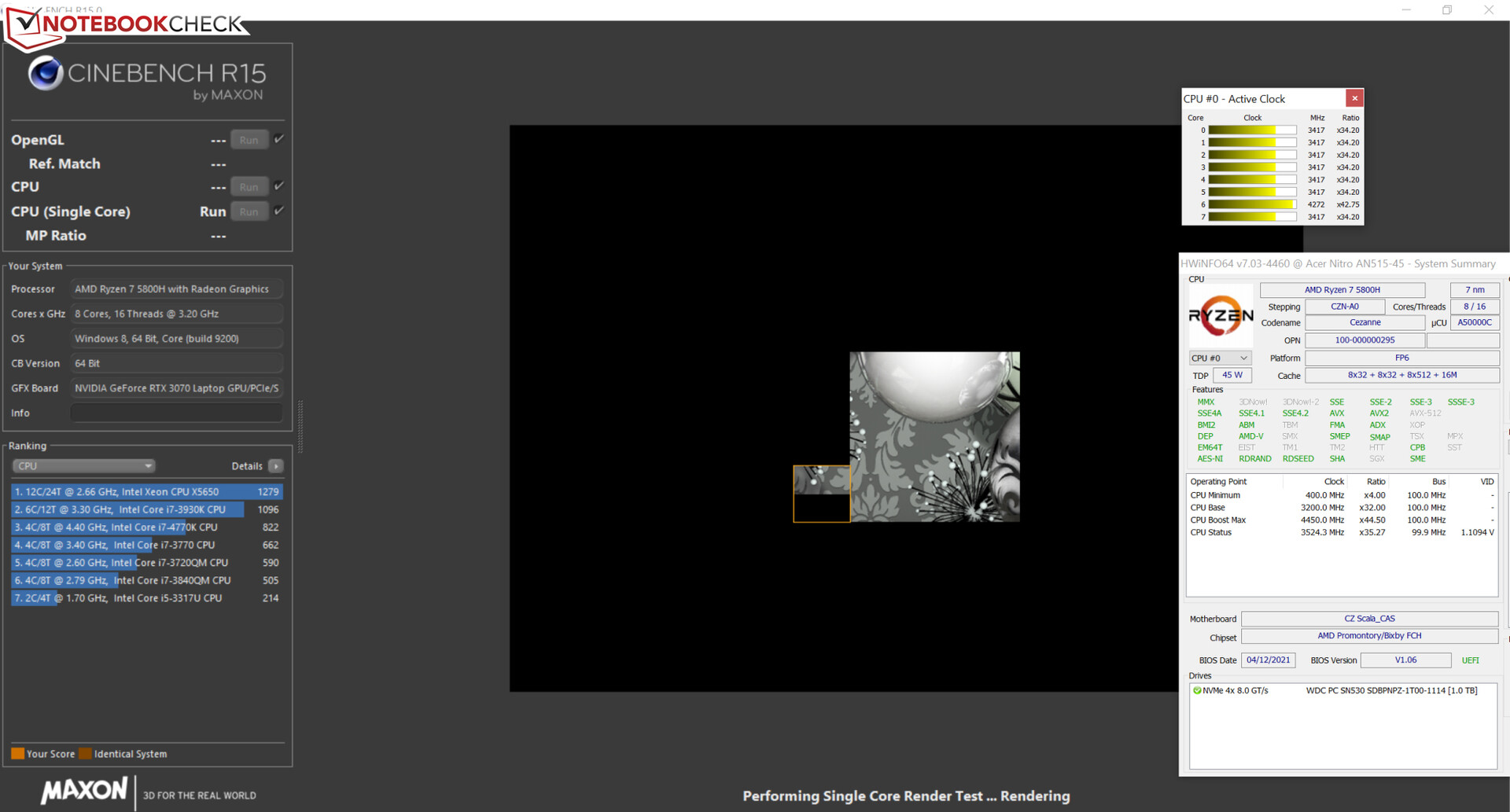
Task: Click the Platform FP6 field
Action: click(x=1402, y=358)
